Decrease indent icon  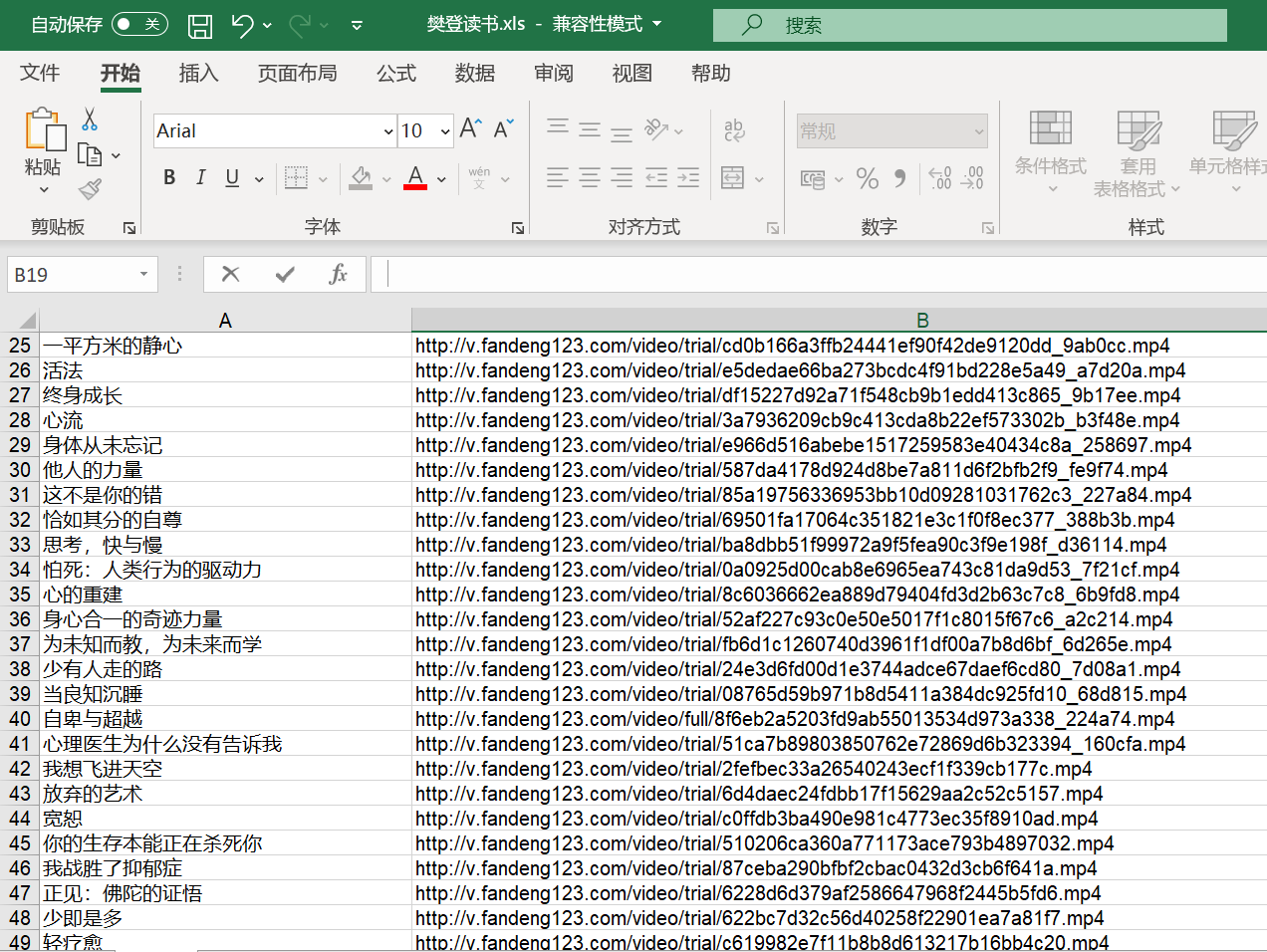(656, 178)
